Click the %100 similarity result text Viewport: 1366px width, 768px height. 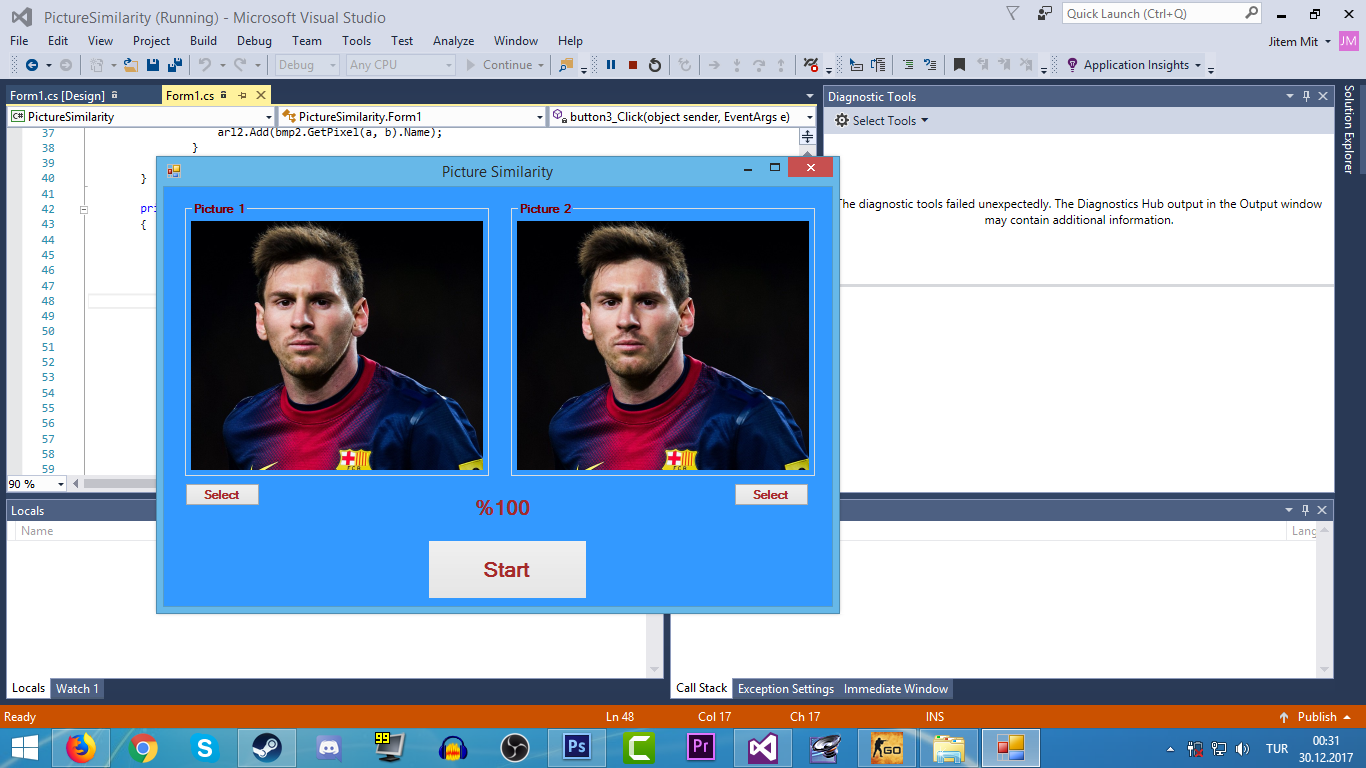[503, 508]
